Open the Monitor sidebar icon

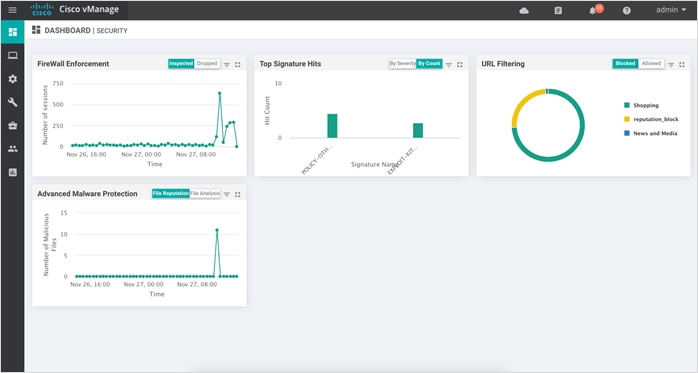12,55
